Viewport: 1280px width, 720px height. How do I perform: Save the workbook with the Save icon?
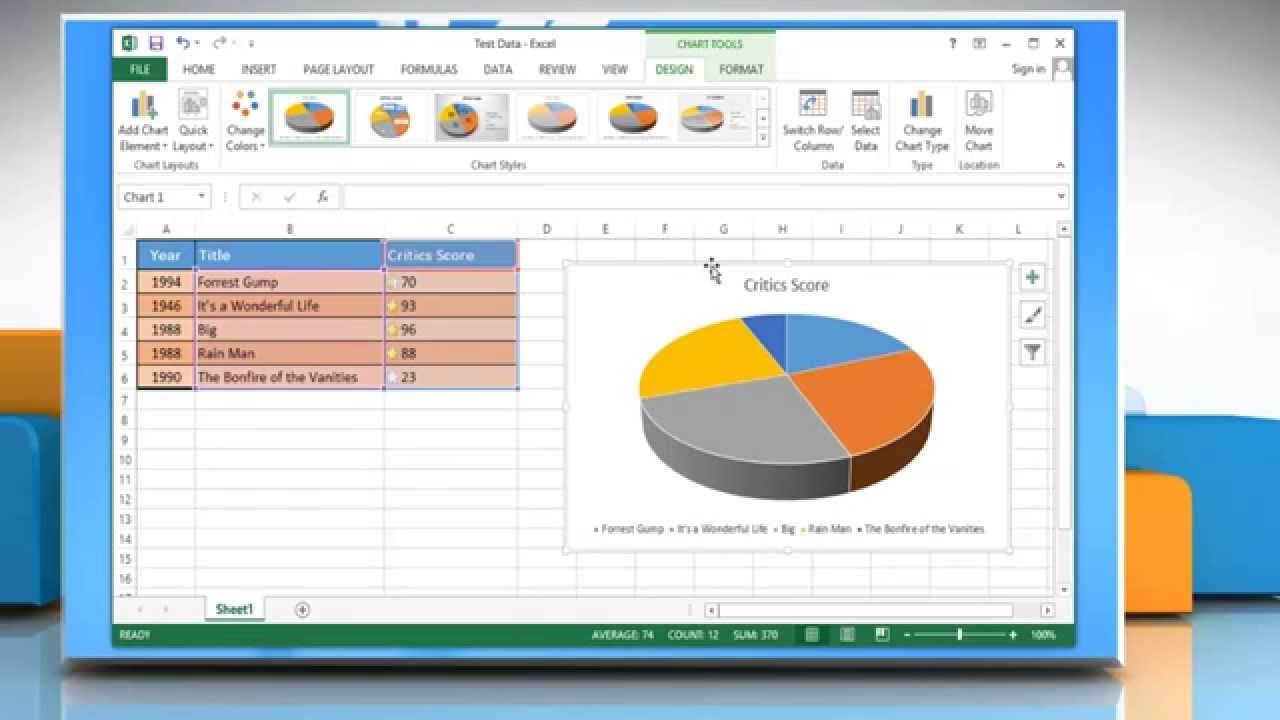(x=156, y=43)
